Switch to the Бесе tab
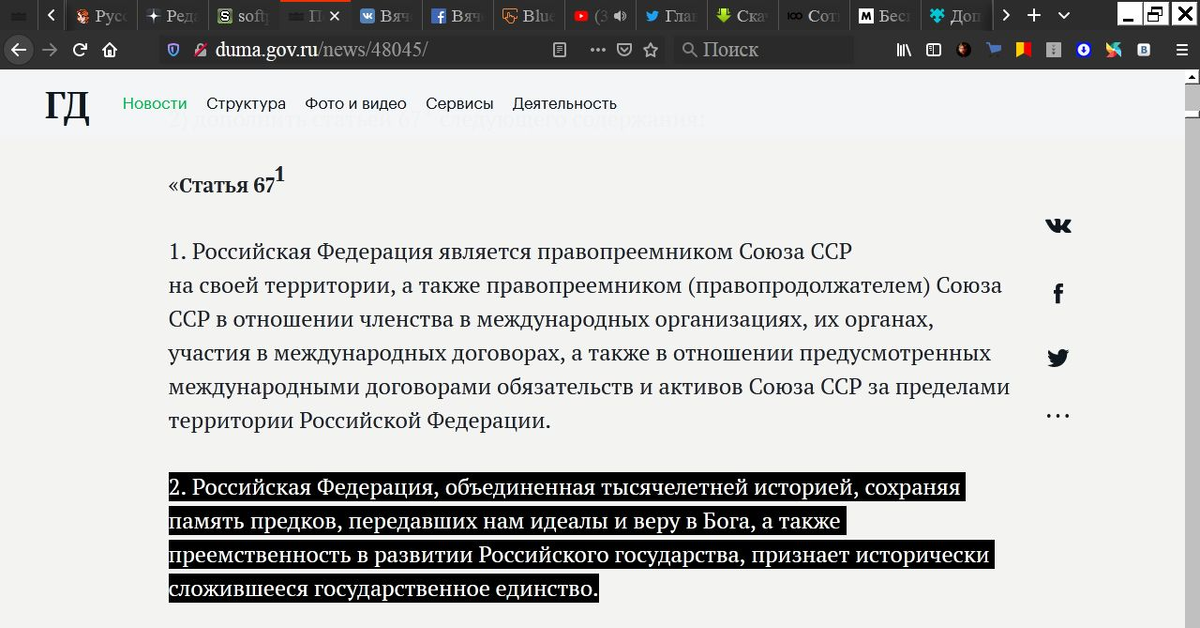The width and height of the screenshot is (1200, 628). (883, 16)
